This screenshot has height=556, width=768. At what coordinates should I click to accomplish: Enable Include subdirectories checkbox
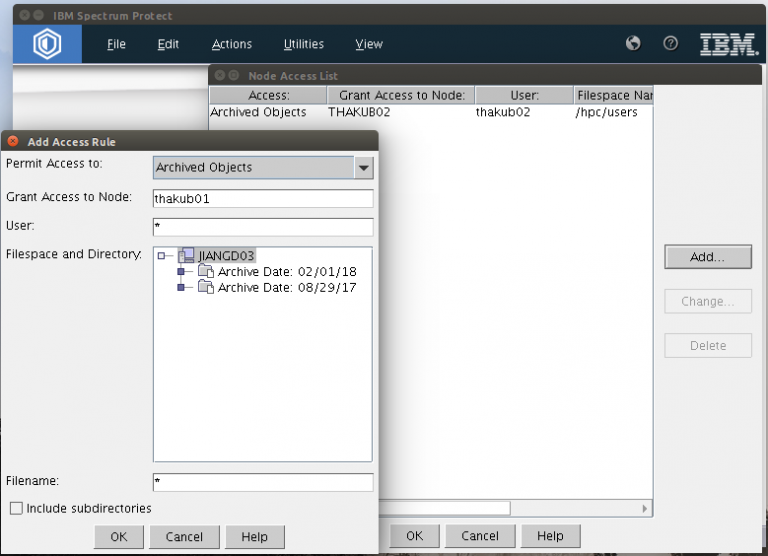[x=16, y=508]
